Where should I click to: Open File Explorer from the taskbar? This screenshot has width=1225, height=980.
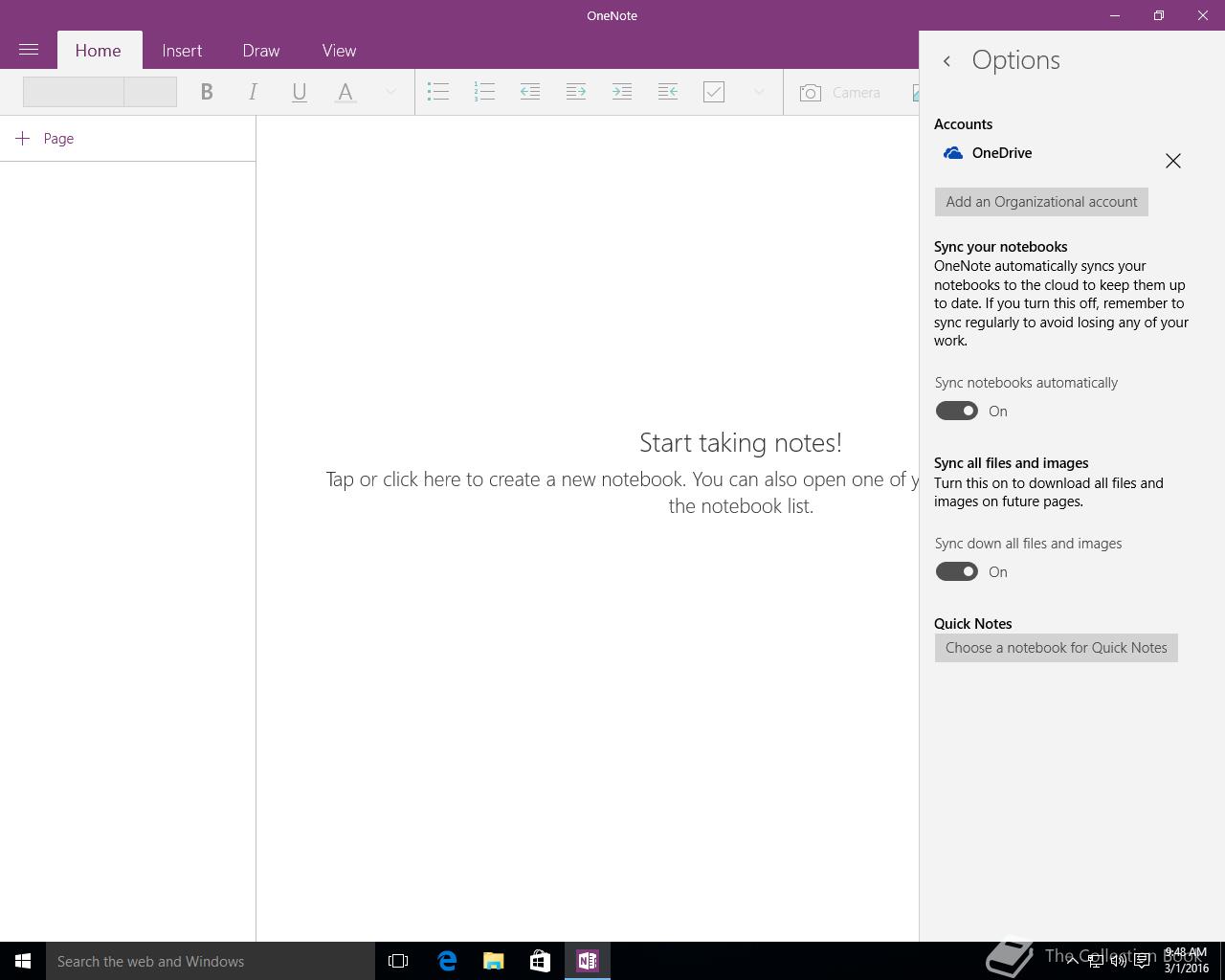click(x=494, y=961)
